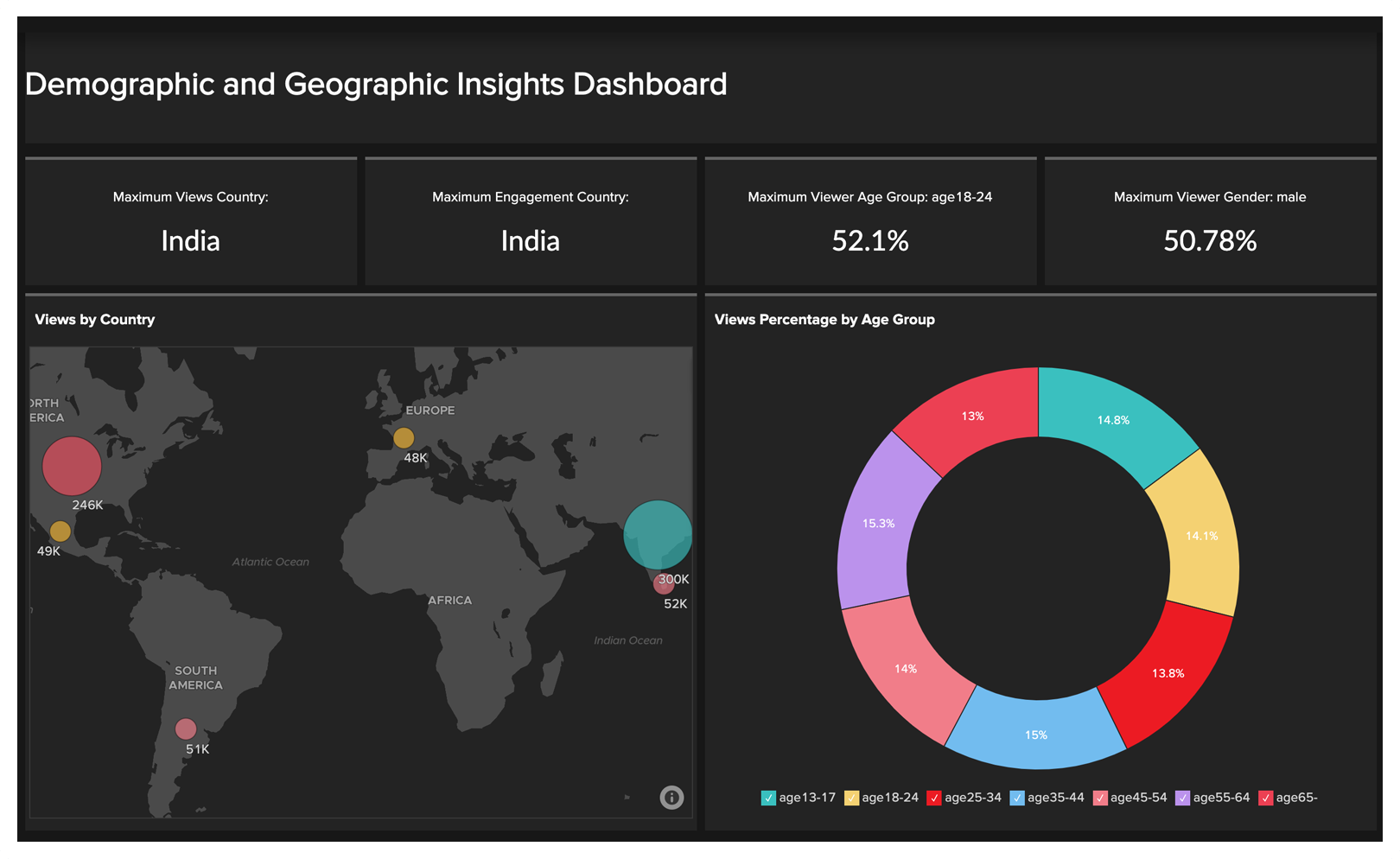Click the EUROPE map label
The height and width of the screenshot is (859, 1400).
coord(430,410)
